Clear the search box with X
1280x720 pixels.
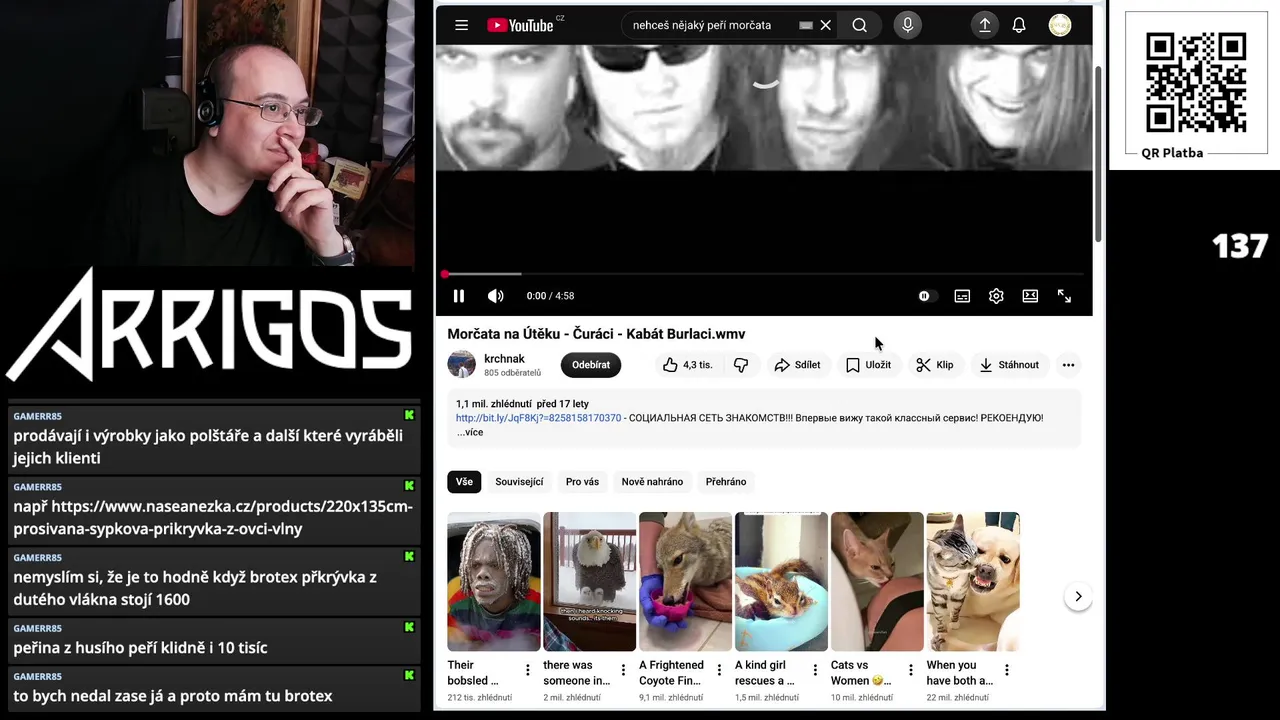pyautogui.click(x=825, y=25)
